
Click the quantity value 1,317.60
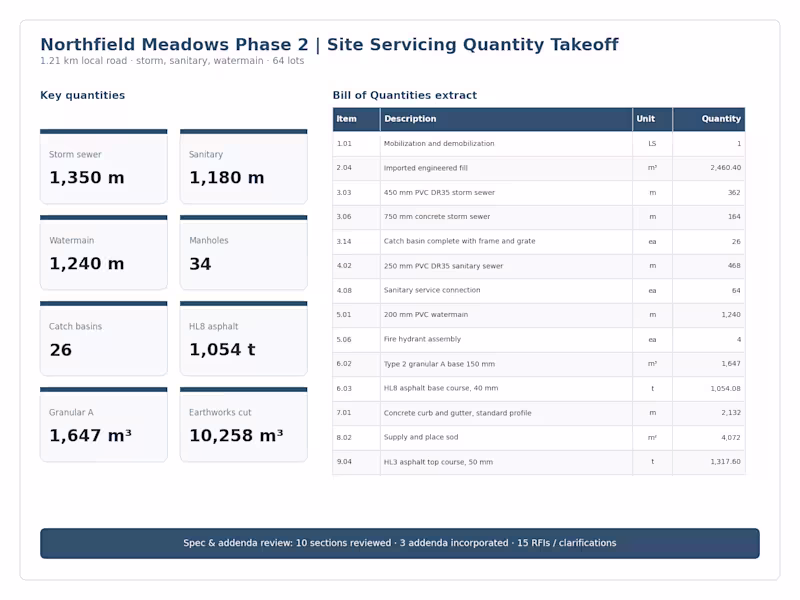point(726,462)
